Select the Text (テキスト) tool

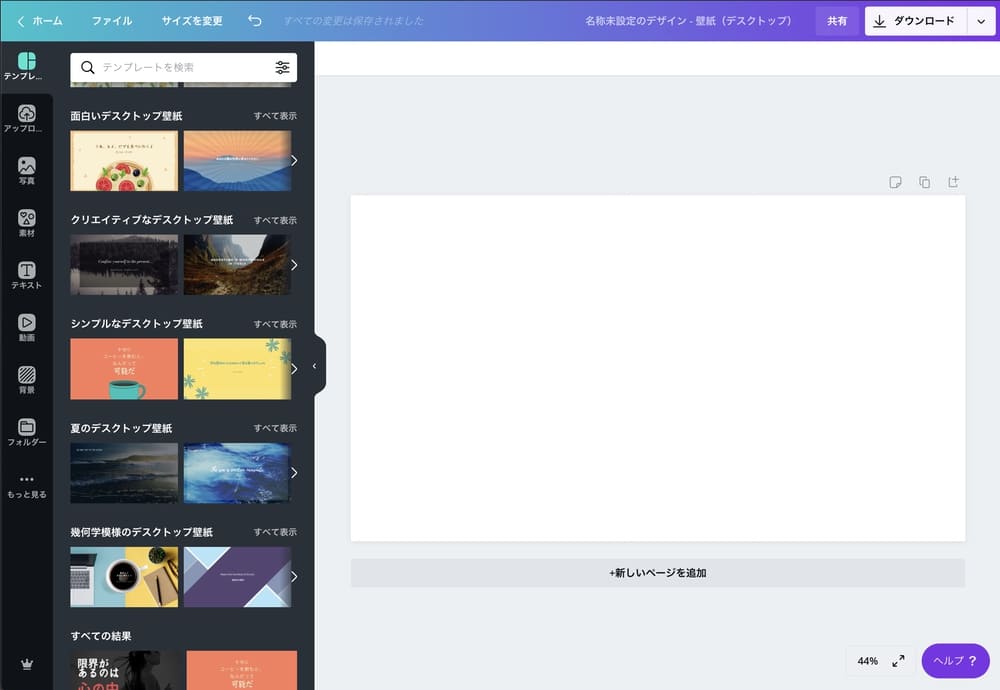click(26, 275)
